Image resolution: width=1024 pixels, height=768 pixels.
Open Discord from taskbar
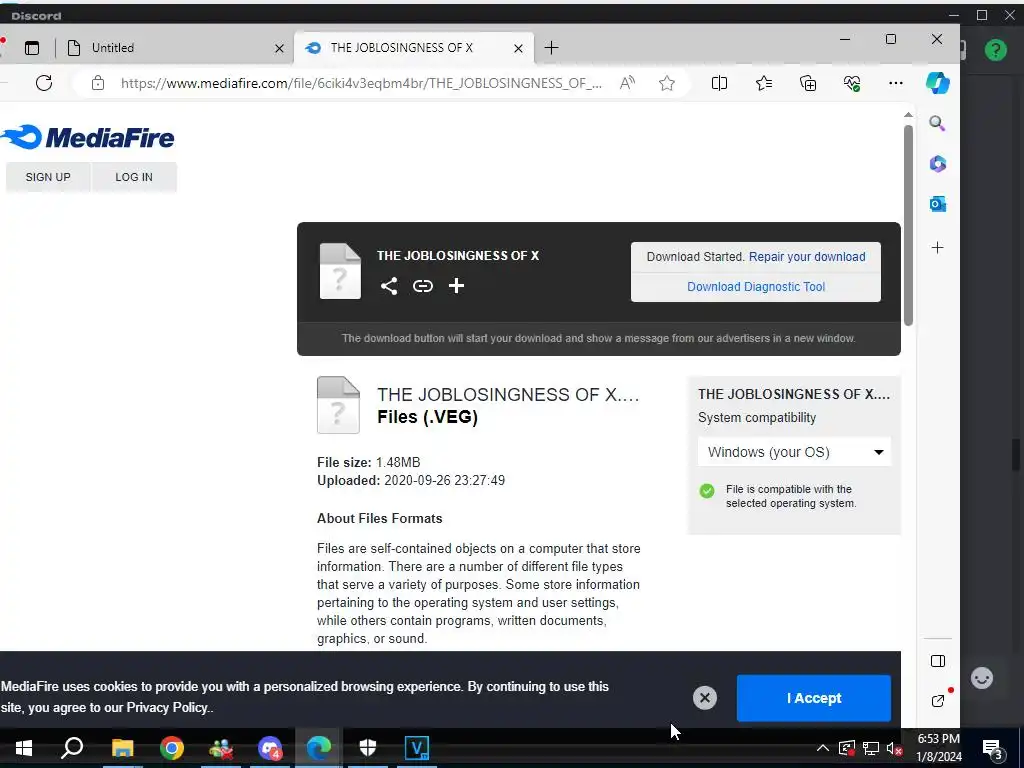270,748
